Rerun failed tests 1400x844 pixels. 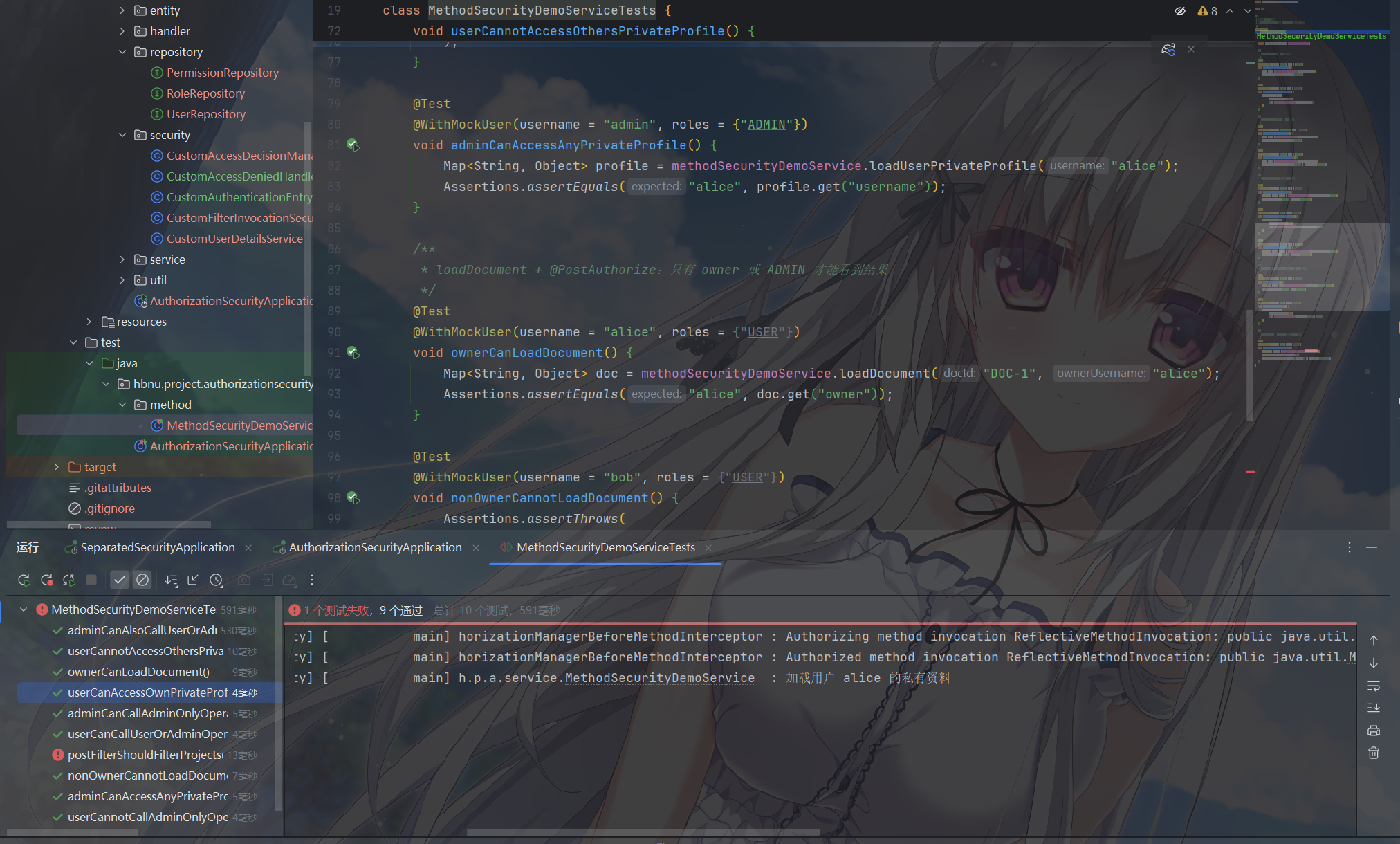[46, 580]
